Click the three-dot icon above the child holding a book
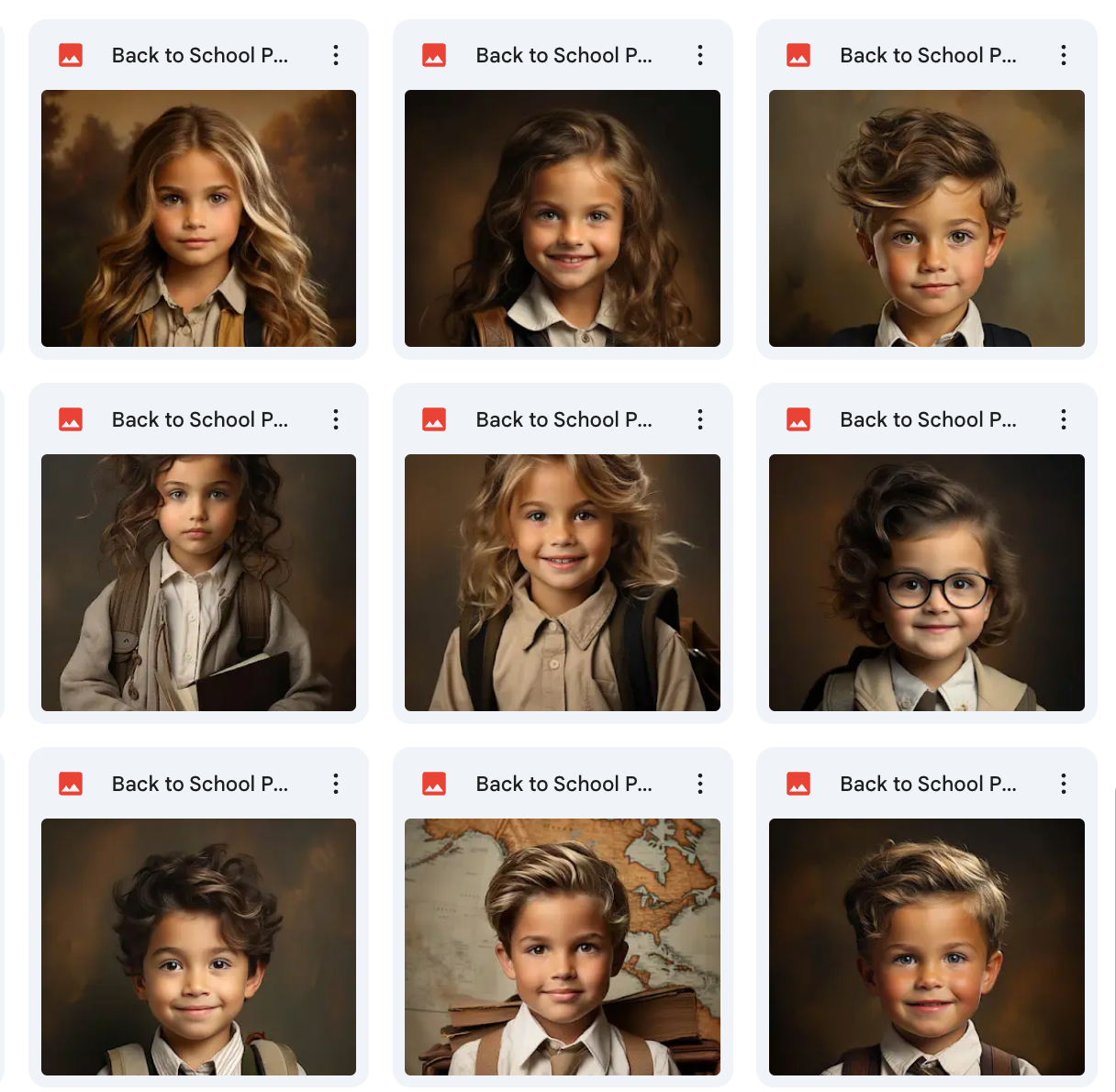This screenshot has width=1116, height=1092. (336, 419)
